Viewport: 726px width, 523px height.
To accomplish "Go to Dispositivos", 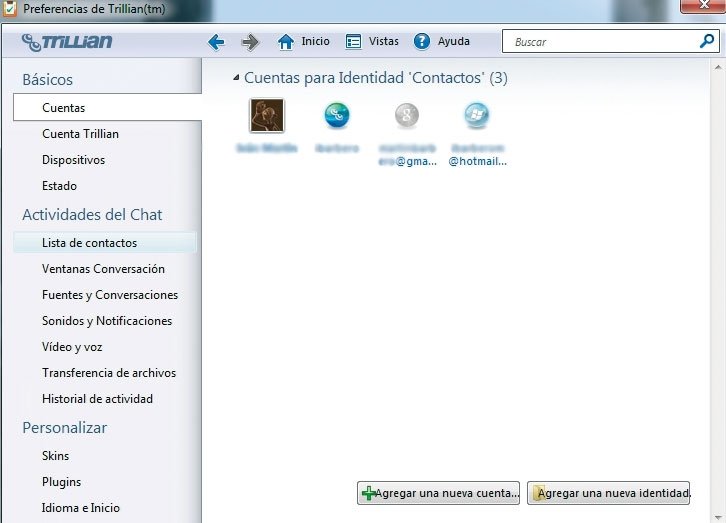I will tap(73, 160).
